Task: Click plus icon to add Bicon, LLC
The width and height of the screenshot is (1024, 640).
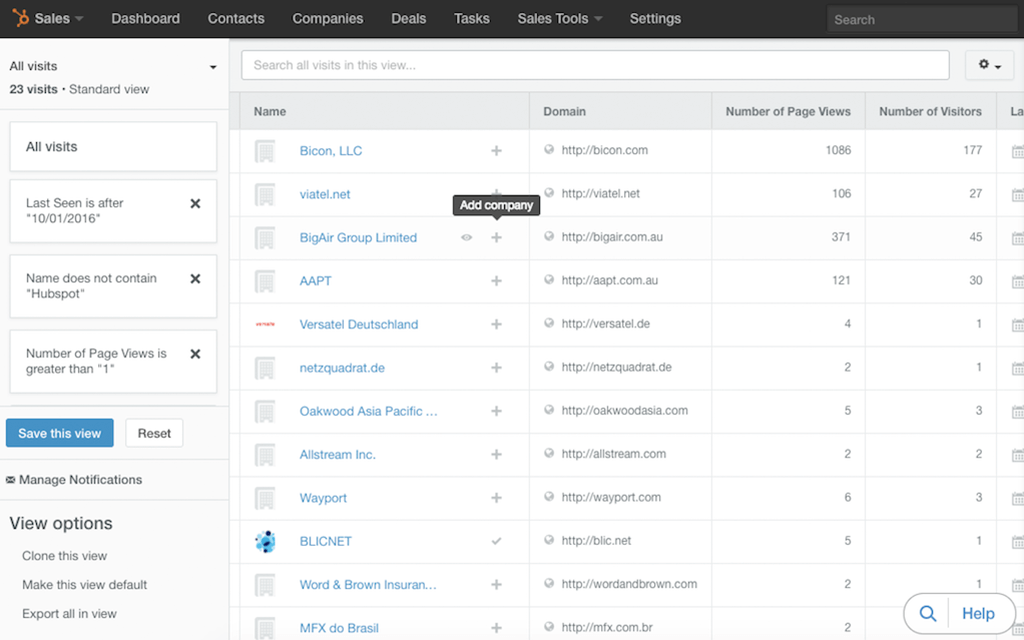Action: [496, 151]
